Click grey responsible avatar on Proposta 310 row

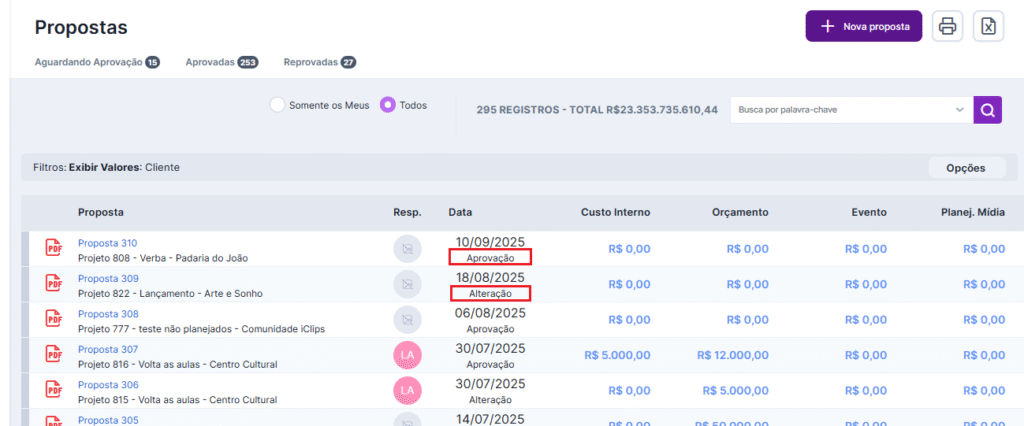pos(408,249)
